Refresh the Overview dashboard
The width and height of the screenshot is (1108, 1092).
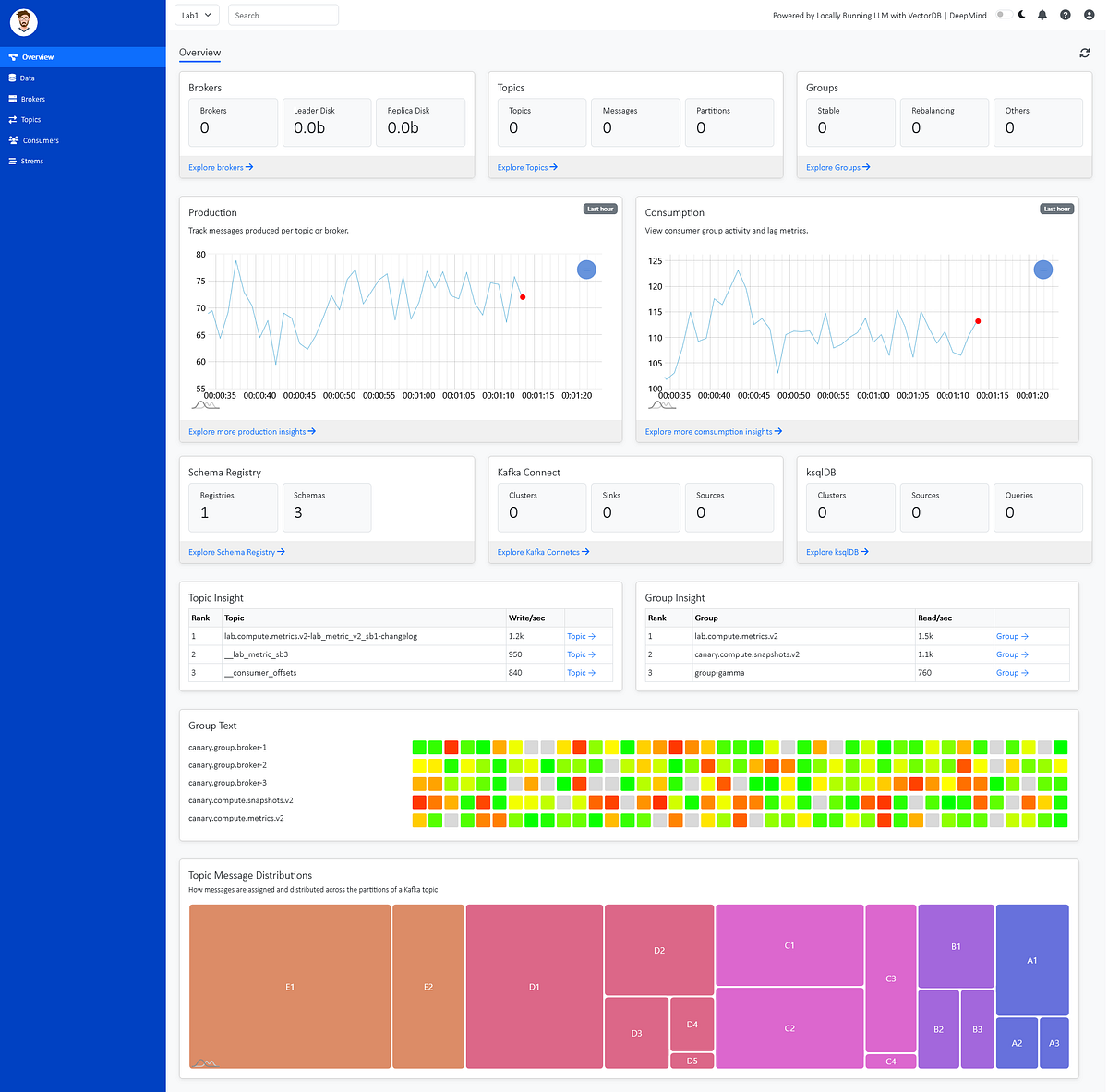point(1084,53)
